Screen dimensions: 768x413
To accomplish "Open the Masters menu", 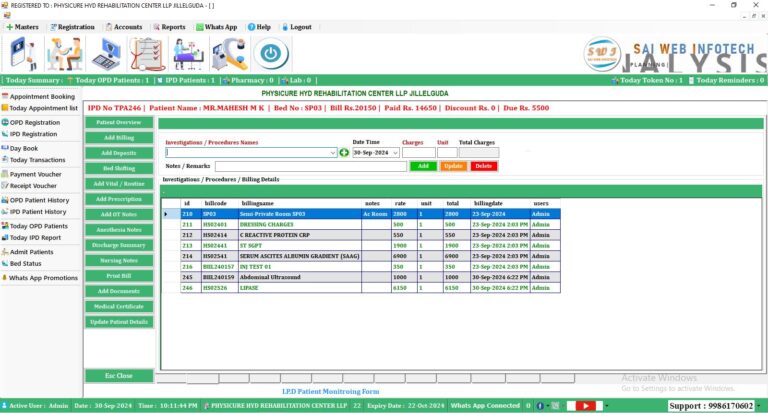I will 22,27.
